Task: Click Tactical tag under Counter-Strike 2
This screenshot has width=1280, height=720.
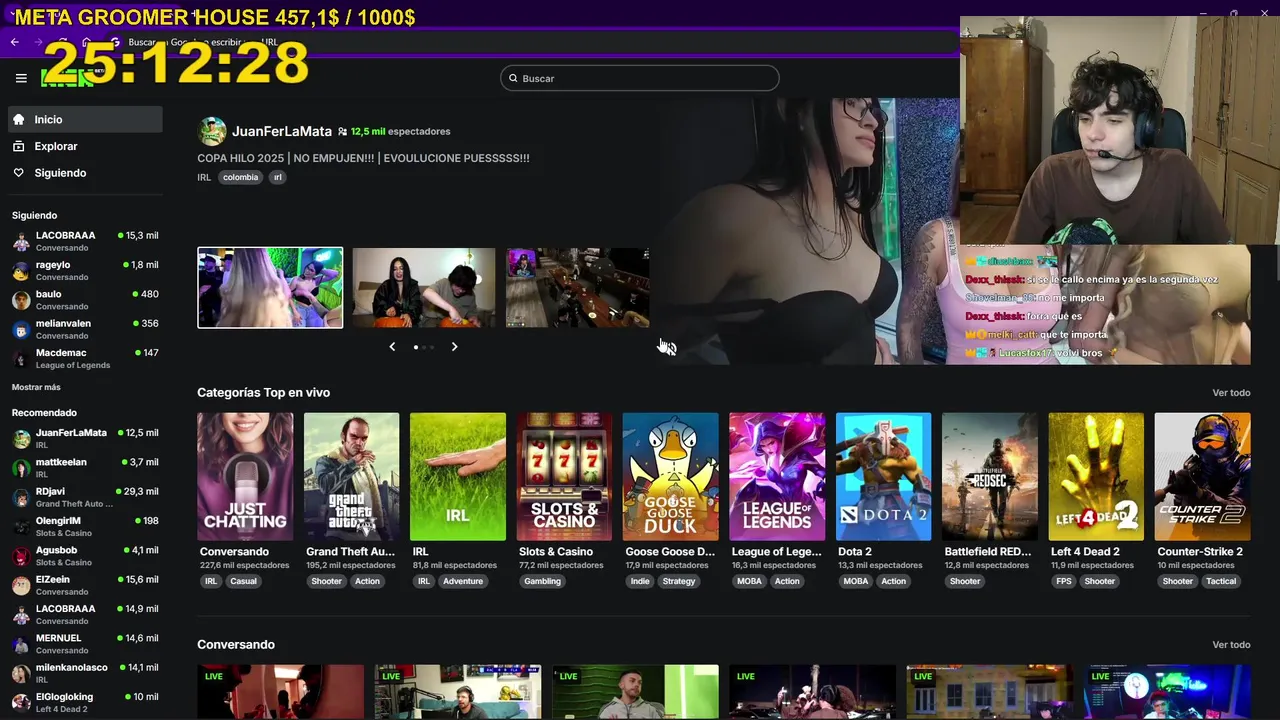Action: [x=1220, y=581]
